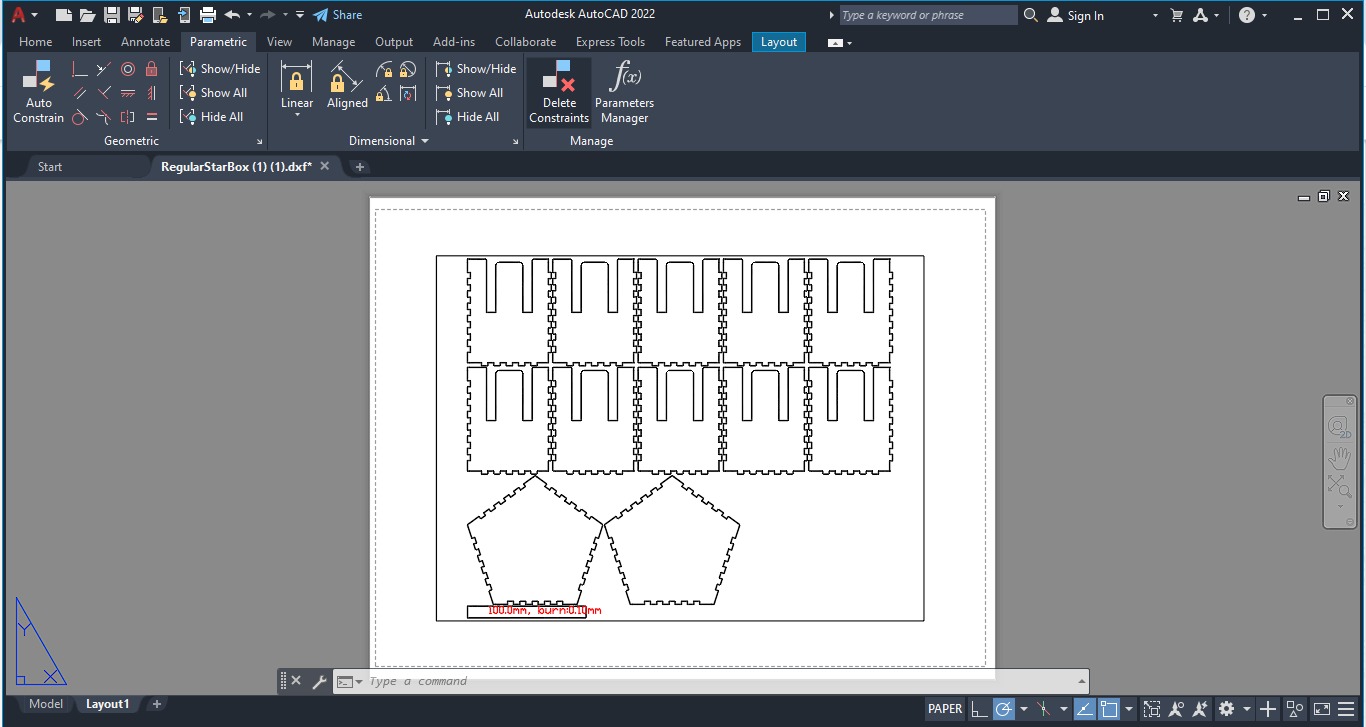Click the Linear dimensional constraint tool
This screenshot has height=727, width=1366.
(x=297, y=84)
